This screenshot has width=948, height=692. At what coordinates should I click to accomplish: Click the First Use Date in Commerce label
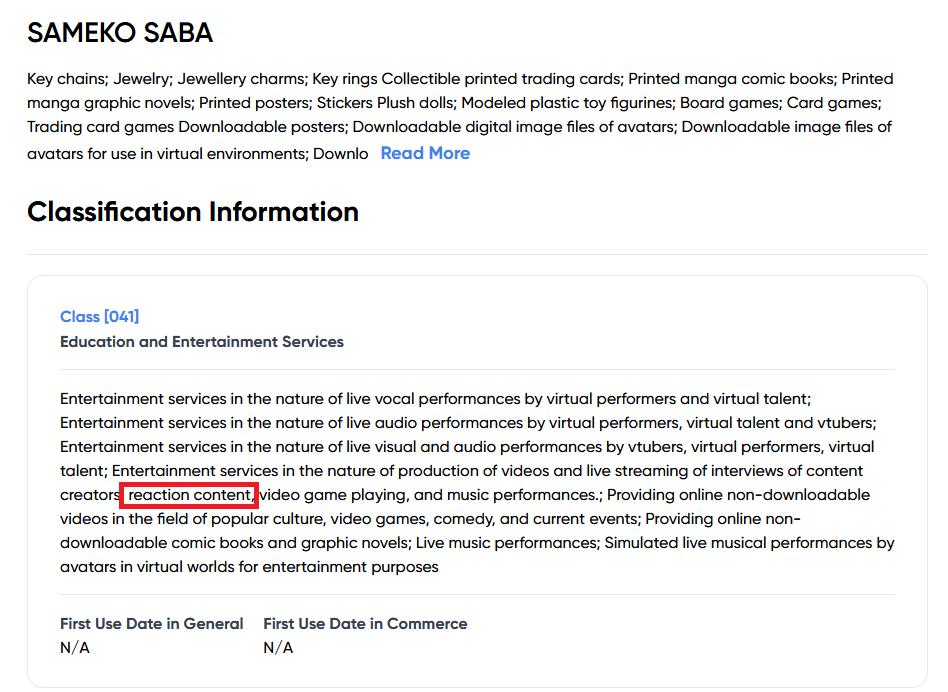365,624
